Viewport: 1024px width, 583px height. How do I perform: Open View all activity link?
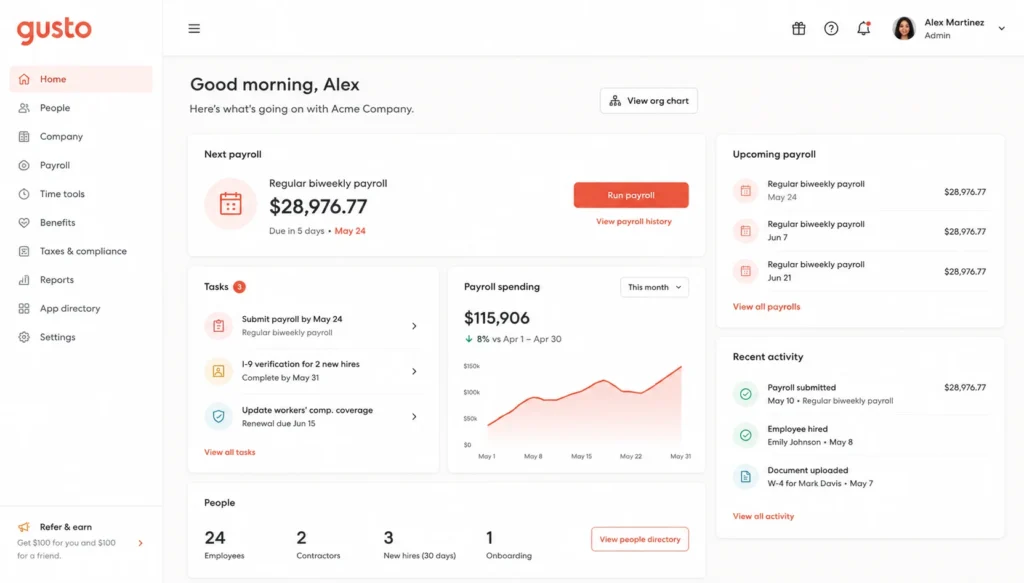click(x=763, y=516)
